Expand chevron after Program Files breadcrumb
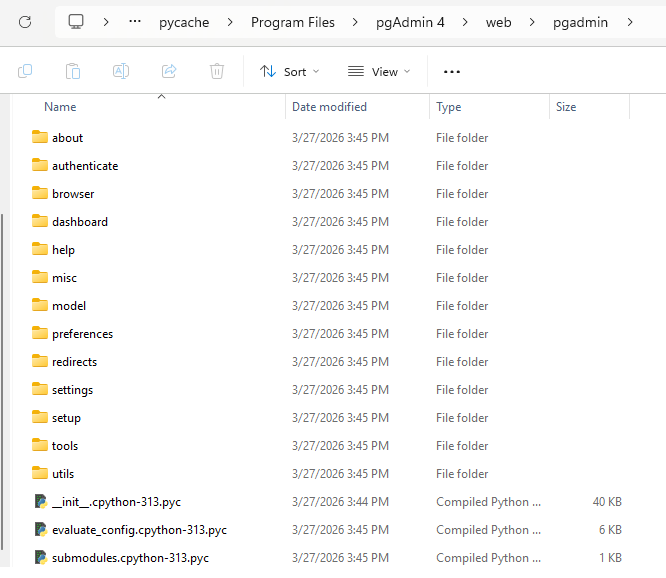This screenshot has height=578, width=666. click(x=355, y=22)
